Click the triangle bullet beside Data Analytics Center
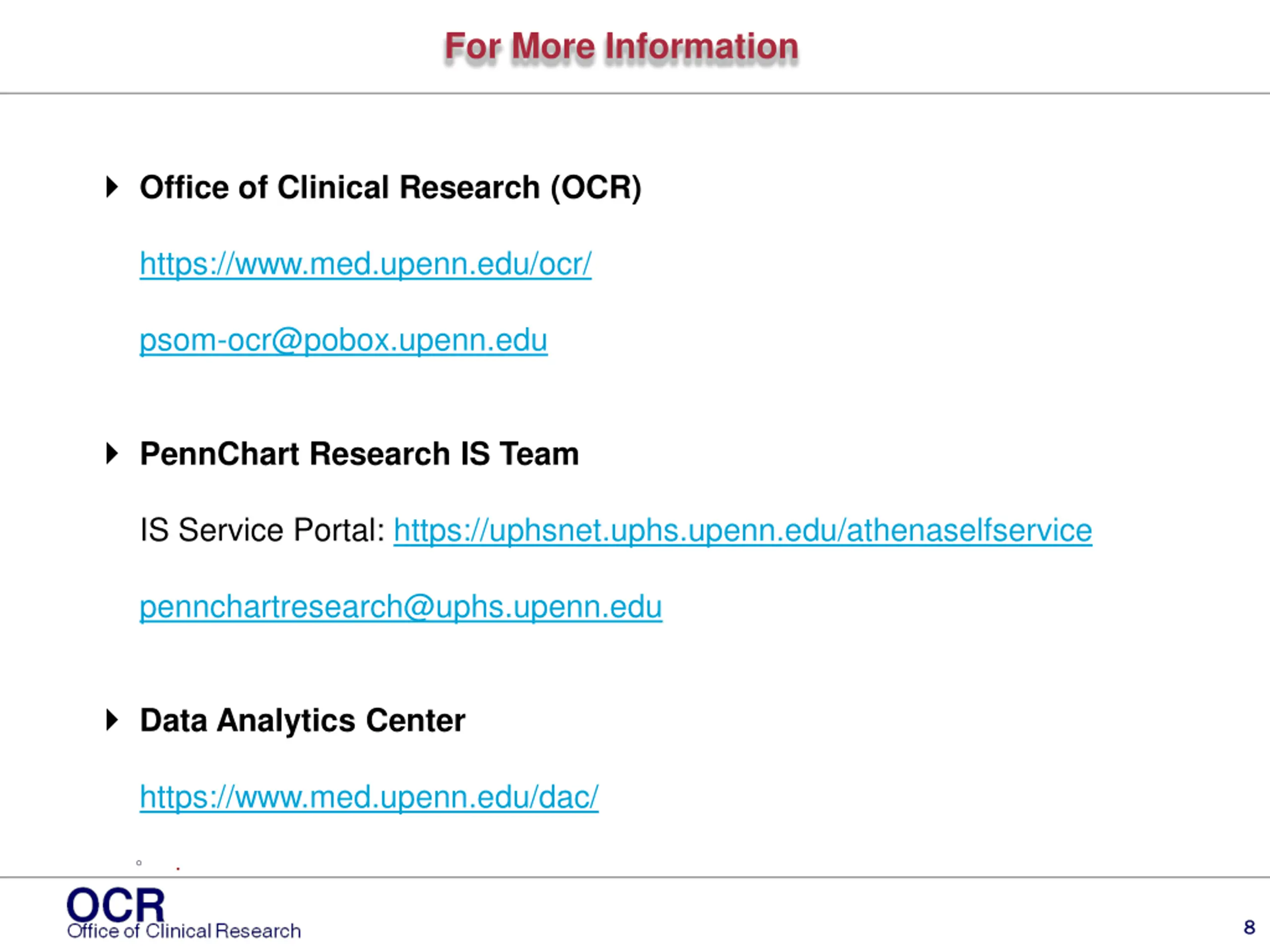Viewport: 1270px width, 952px height. [112, 719]
